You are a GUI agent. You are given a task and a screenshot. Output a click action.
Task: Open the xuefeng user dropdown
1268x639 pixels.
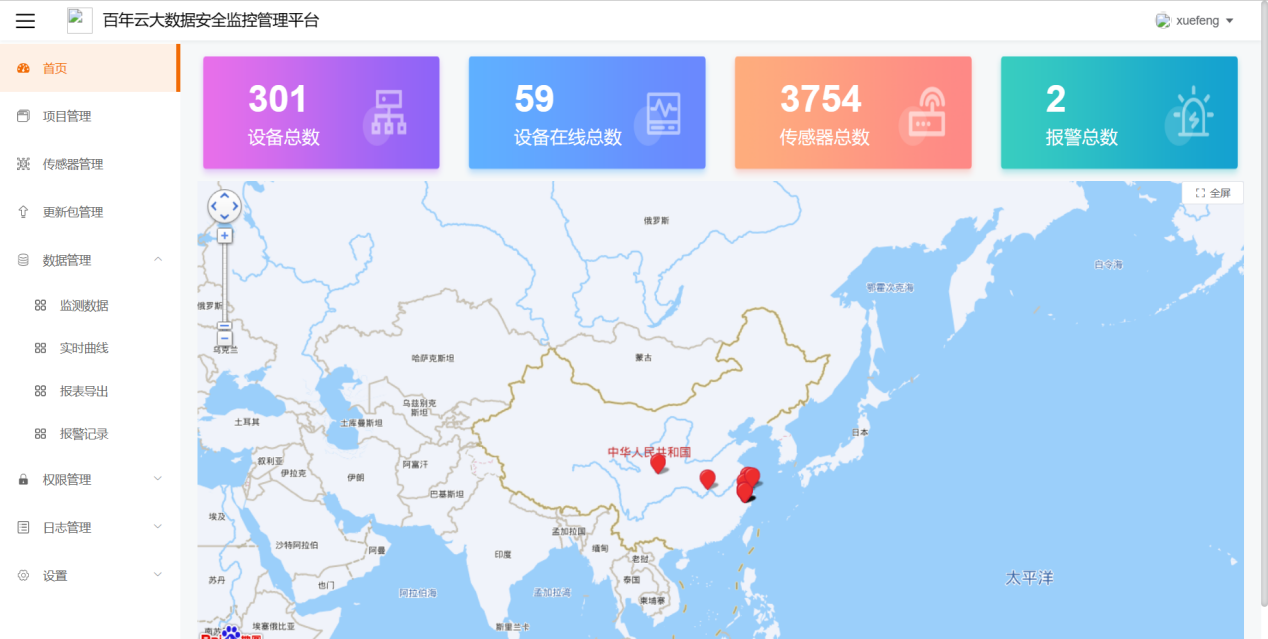click(1195, 21)
